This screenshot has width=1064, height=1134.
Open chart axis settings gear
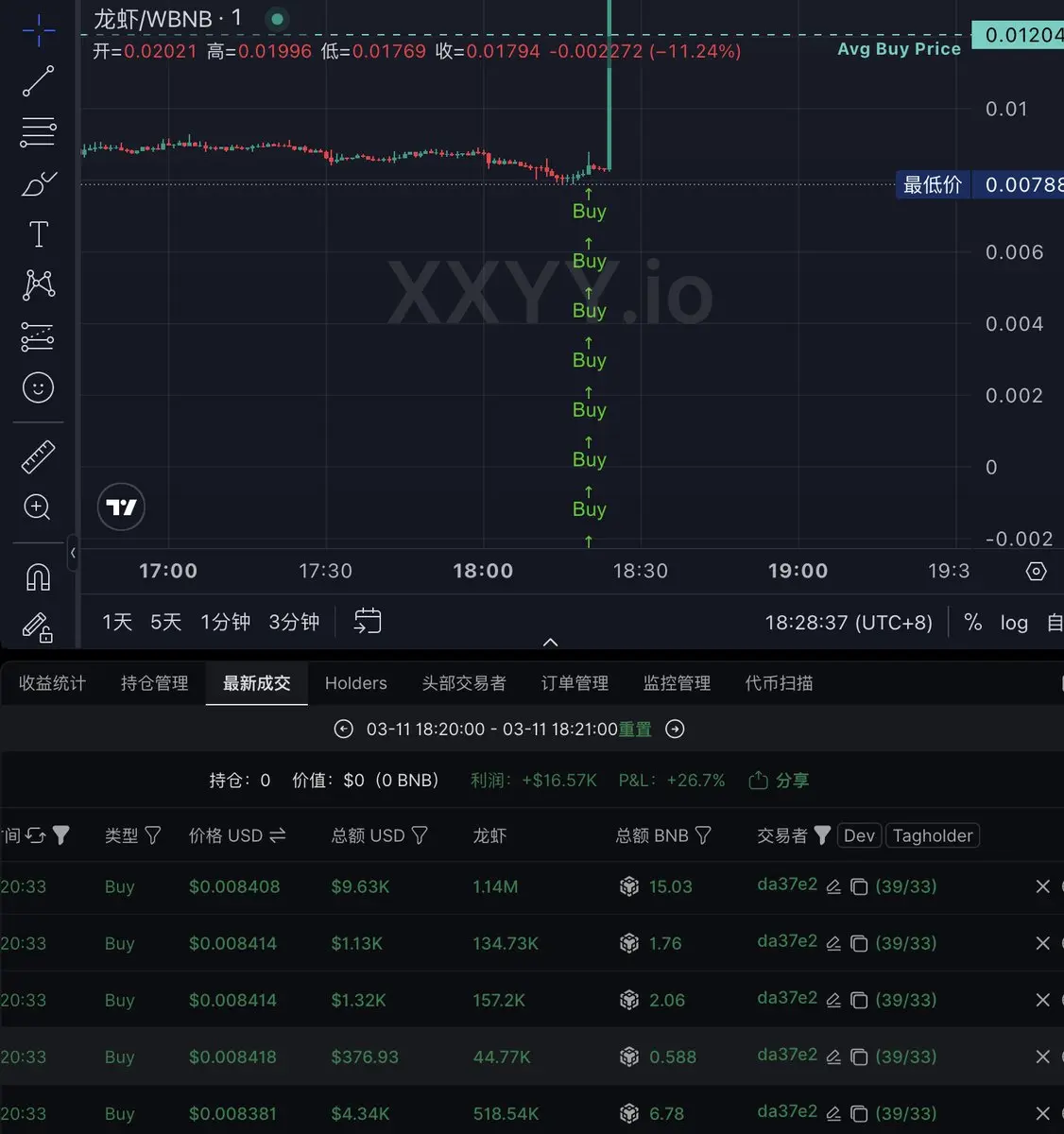tap(1037, 572)
